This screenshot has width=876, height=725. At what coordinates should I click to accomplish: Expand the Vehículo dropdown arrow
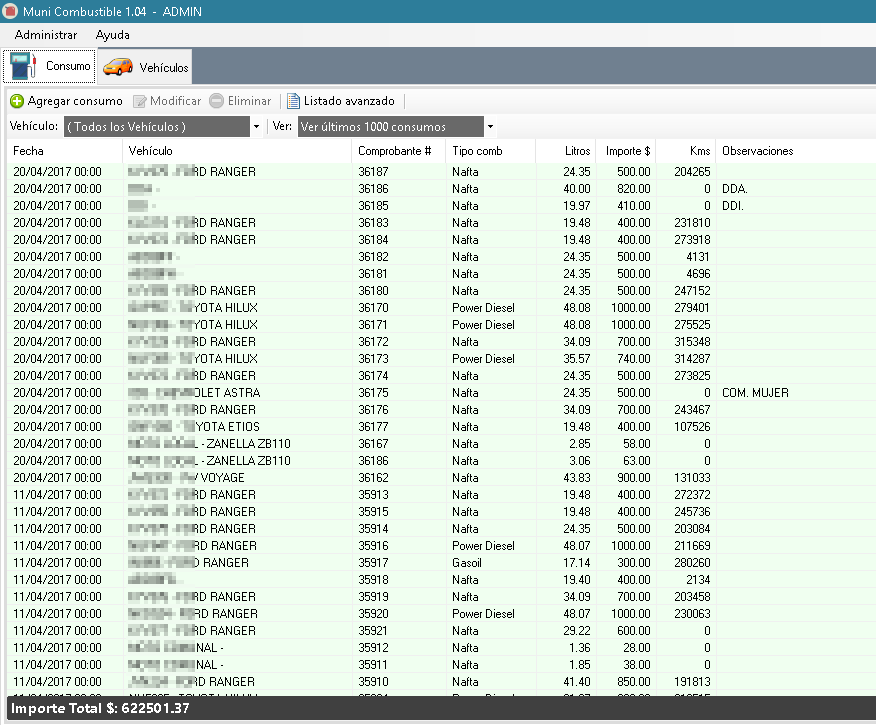point(256,127)
